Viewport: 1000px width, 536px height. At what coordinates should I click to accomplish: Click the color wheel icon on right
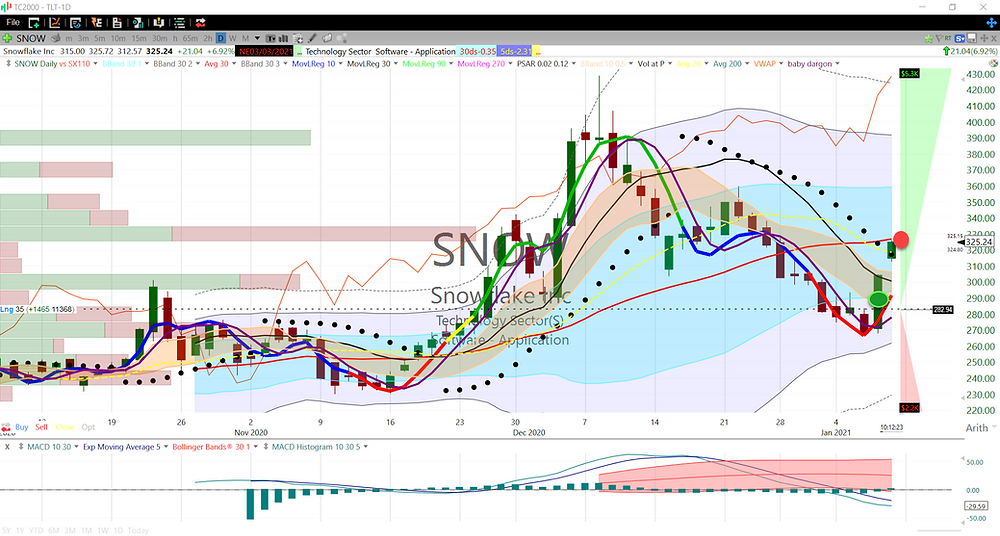pyautogui.click(x=993, y=63)
